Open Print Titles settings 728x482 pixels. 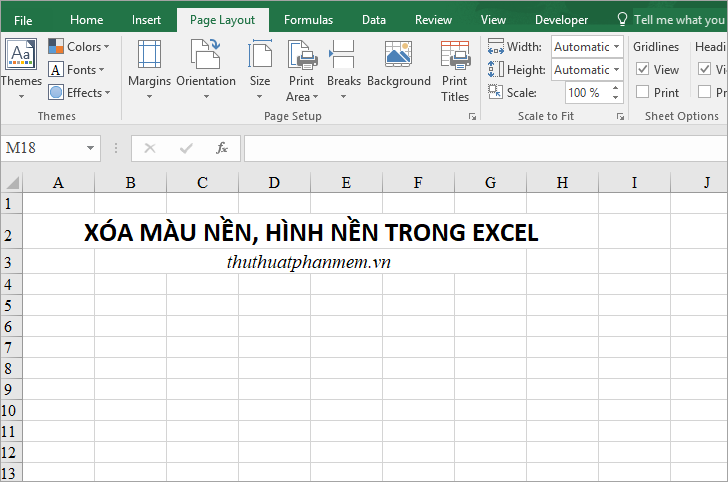point(455,70)
